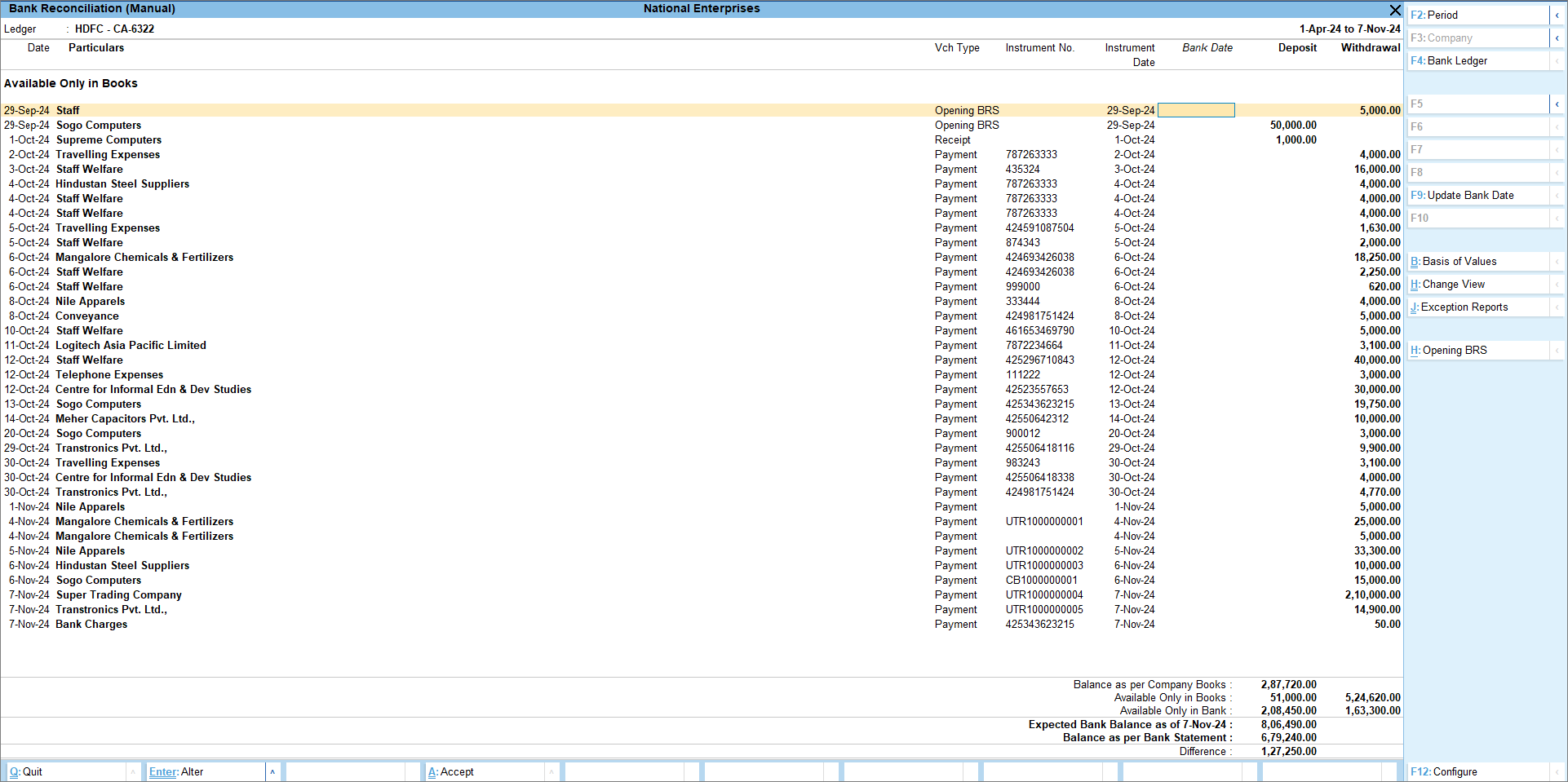
Task: Close the Bank Reconciliation screen
Action: tap(1395, 10)
